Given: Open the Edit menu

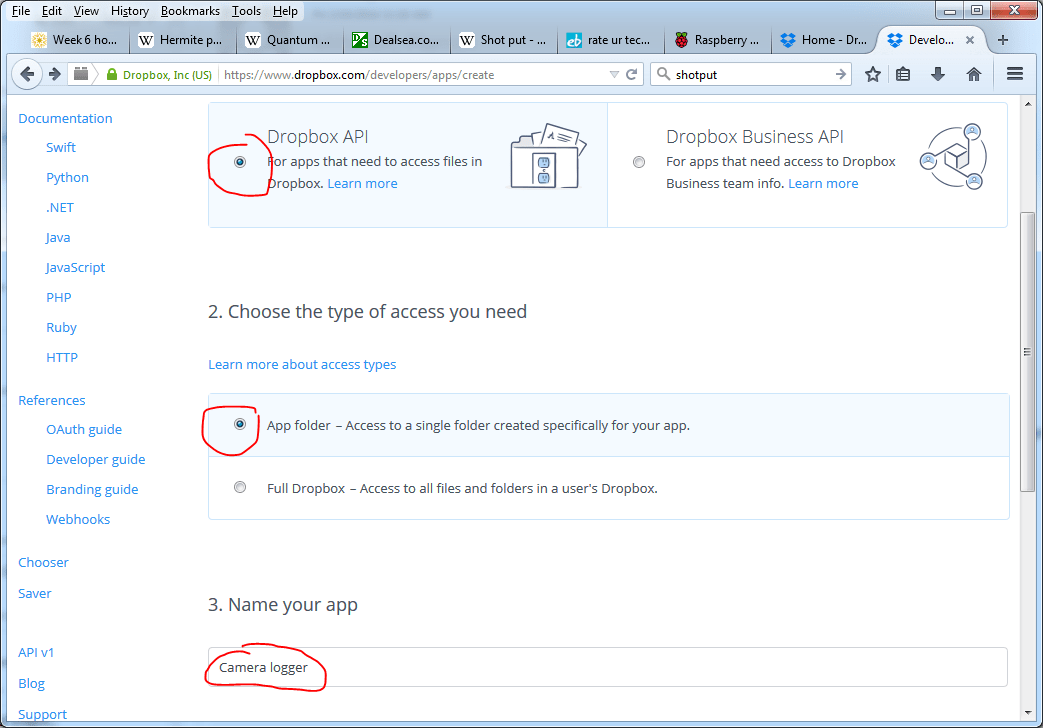Looking at the screenshot, I should [x=51, y=11].
